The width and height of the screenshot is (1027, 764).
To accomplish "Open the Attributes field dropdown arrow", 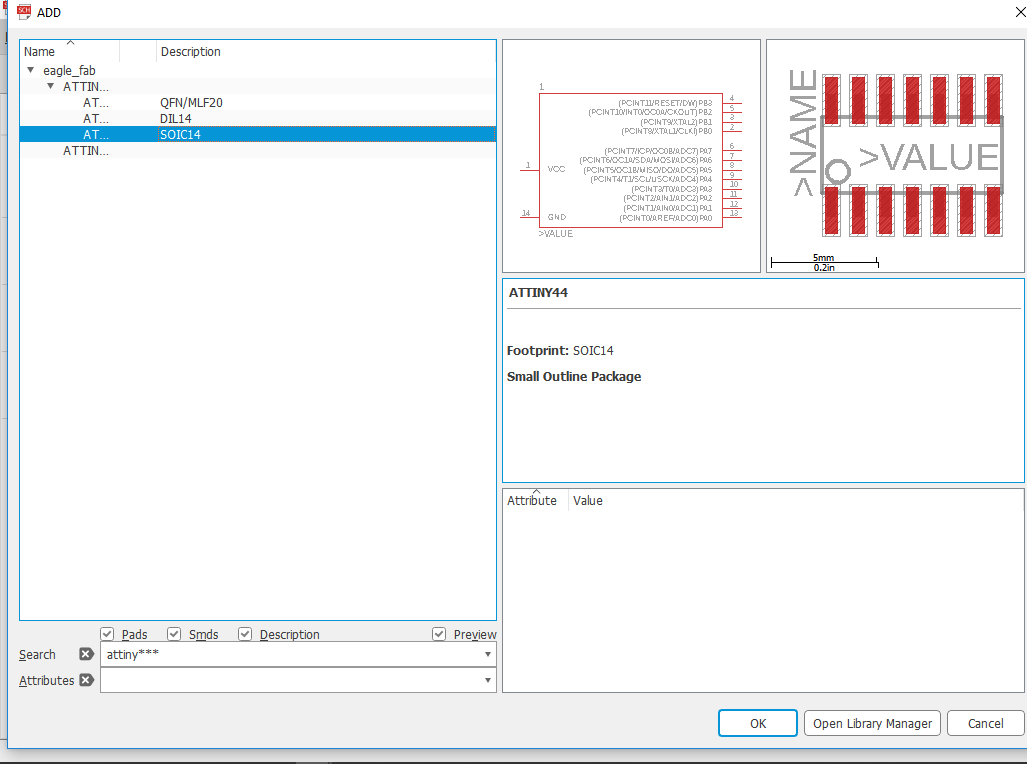I will pos(487,680).
